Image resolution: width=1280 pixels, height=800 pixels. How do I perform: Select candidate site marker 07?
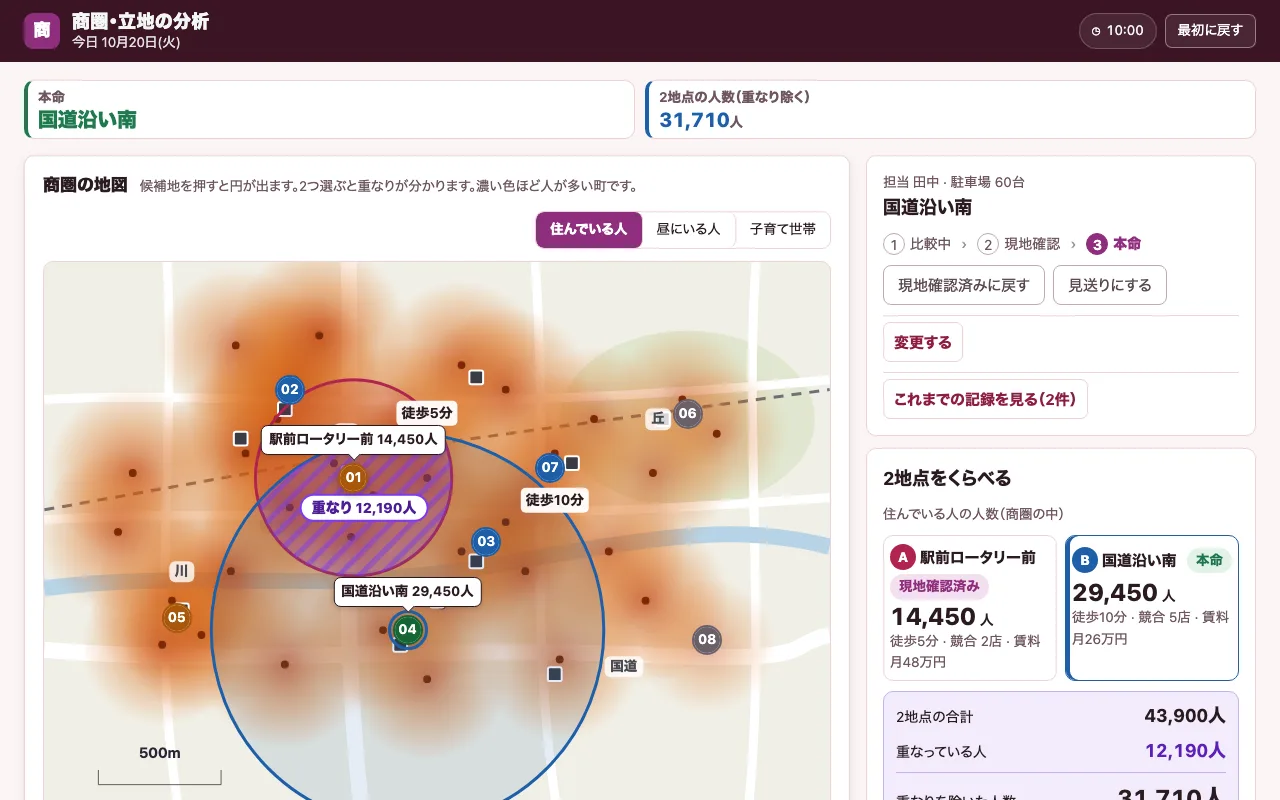click(550, 467)
